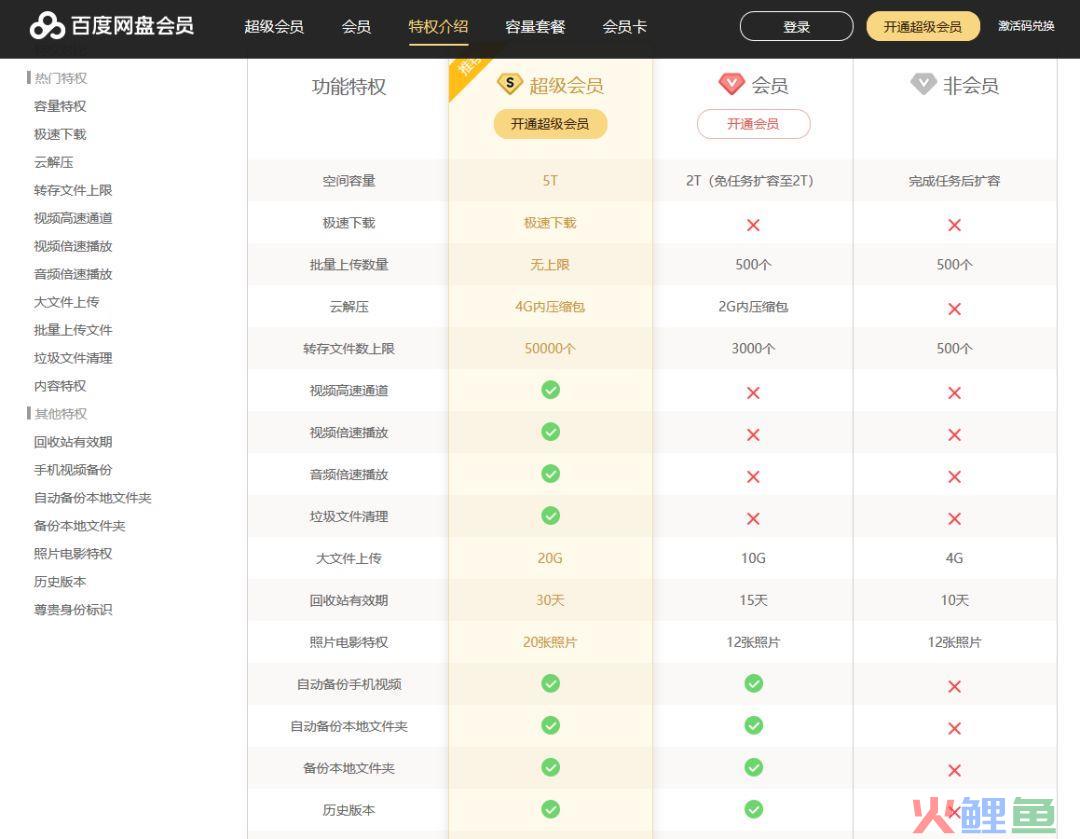Click the 登录 login button
This screenshot has height=839, width=1080.
coord(796,26)
